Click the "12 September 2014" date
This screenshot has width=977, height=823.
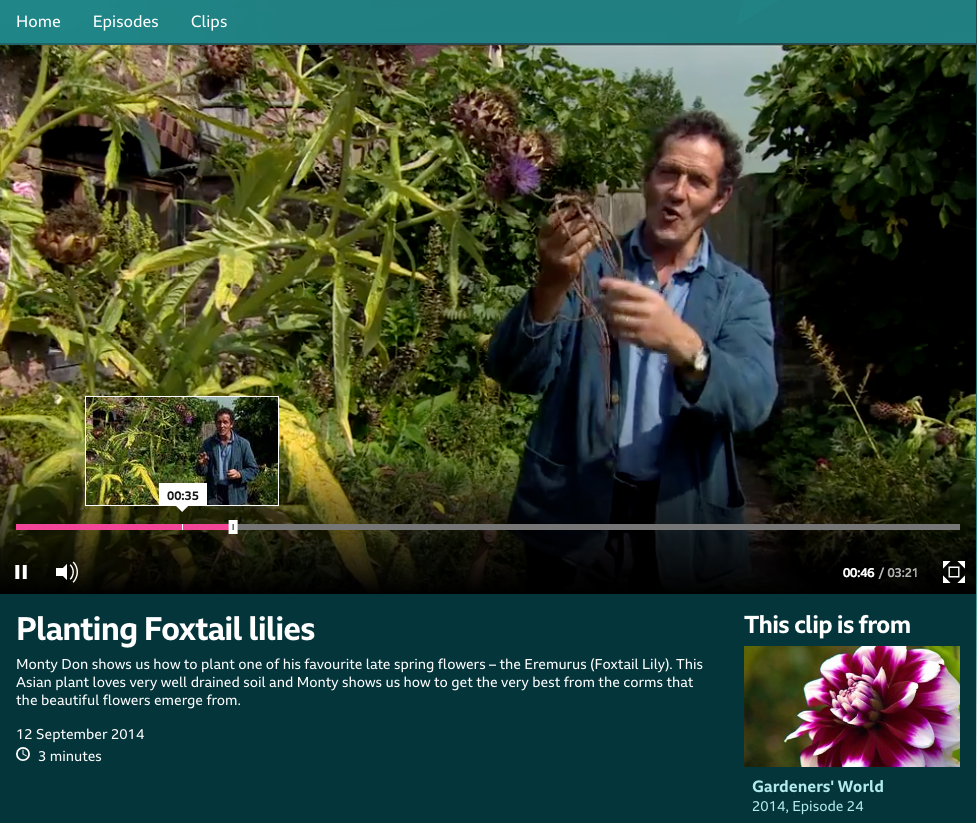tap(80, 734)
